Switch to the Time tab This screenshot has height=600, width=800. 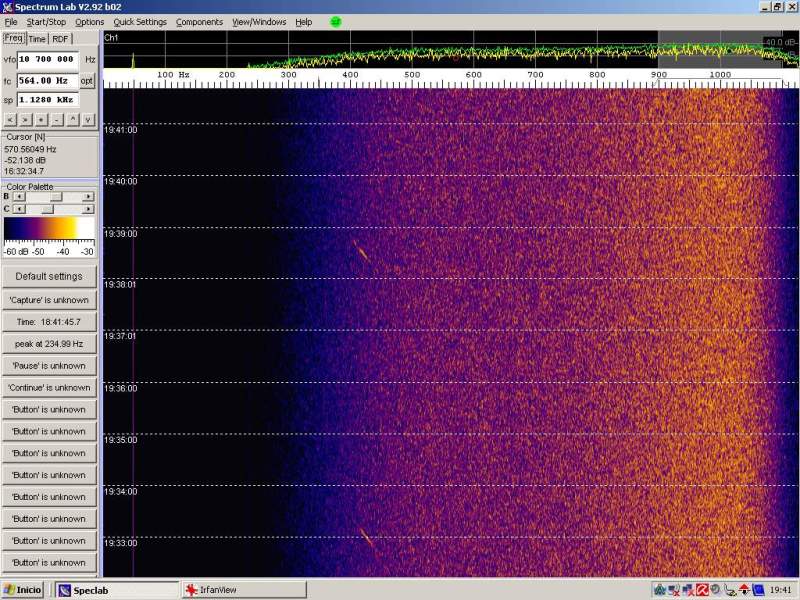tap(37, 39)
